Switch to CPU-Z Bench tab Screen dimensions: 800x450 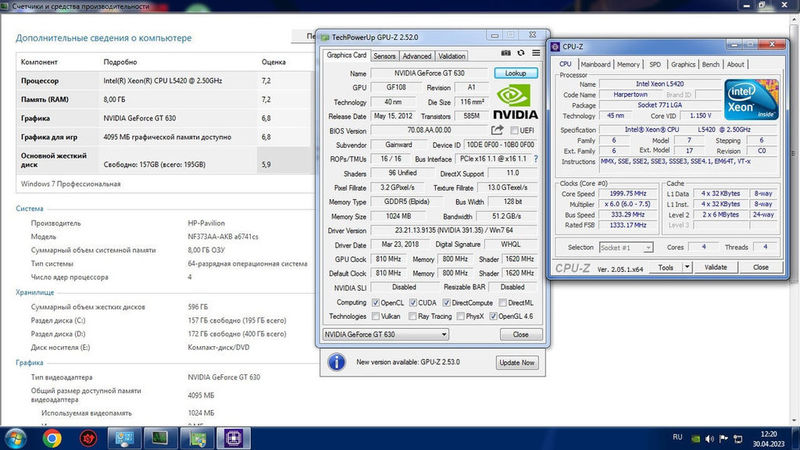(710, 64)
